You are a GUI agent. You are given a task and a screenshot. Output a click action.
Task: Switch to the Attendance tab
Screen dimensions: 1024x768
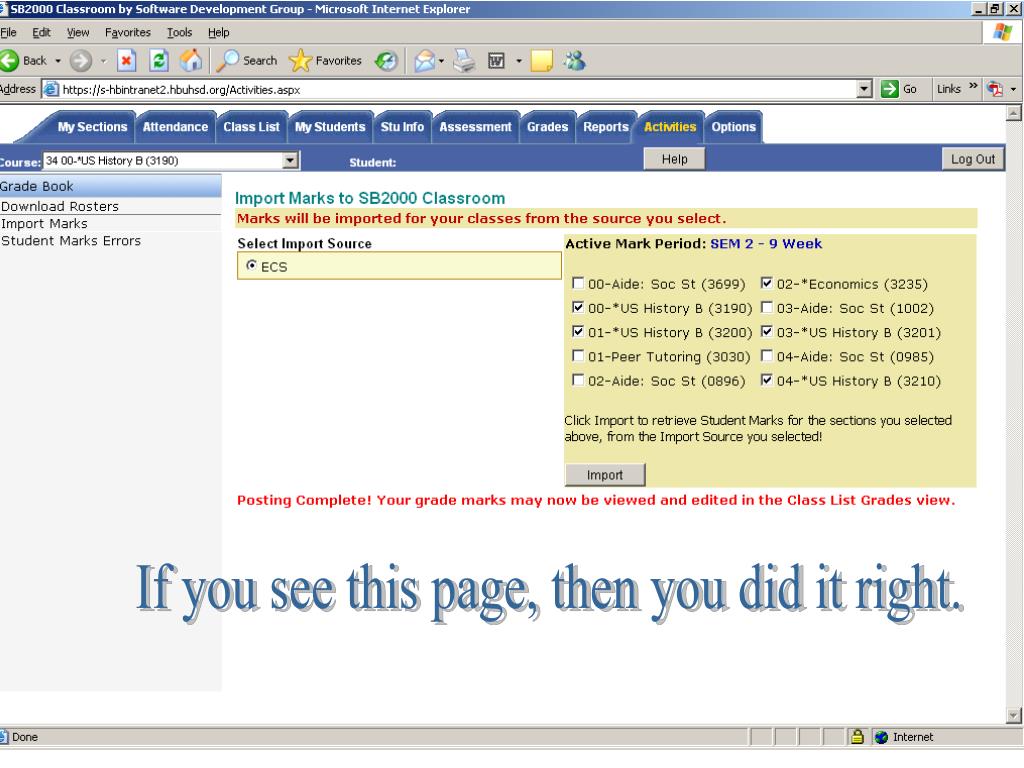175,127
